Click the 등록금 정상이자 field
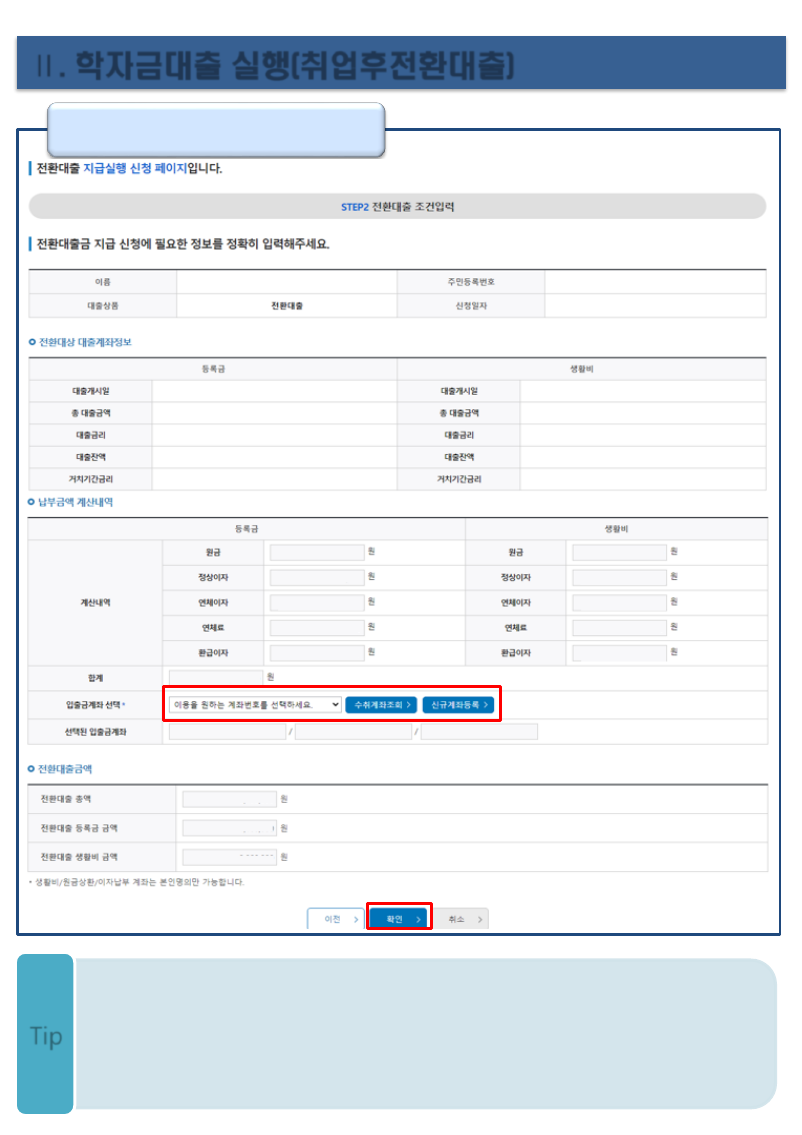Image resolution: width=802 pixels, height=1135 pixels. [x=317, y=577]
